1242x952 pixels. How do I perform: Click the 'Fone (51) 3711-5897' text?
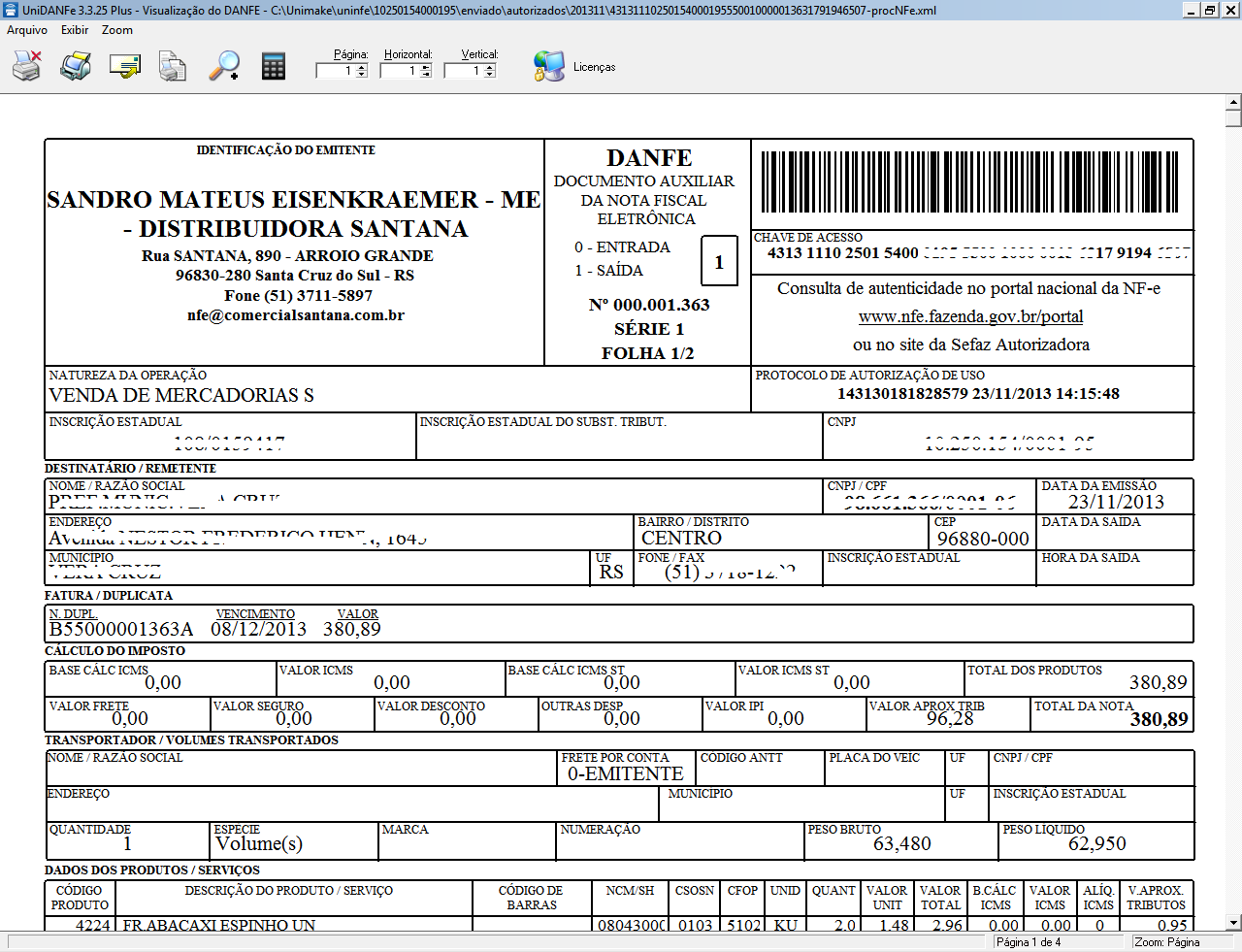tap(299, 295)
